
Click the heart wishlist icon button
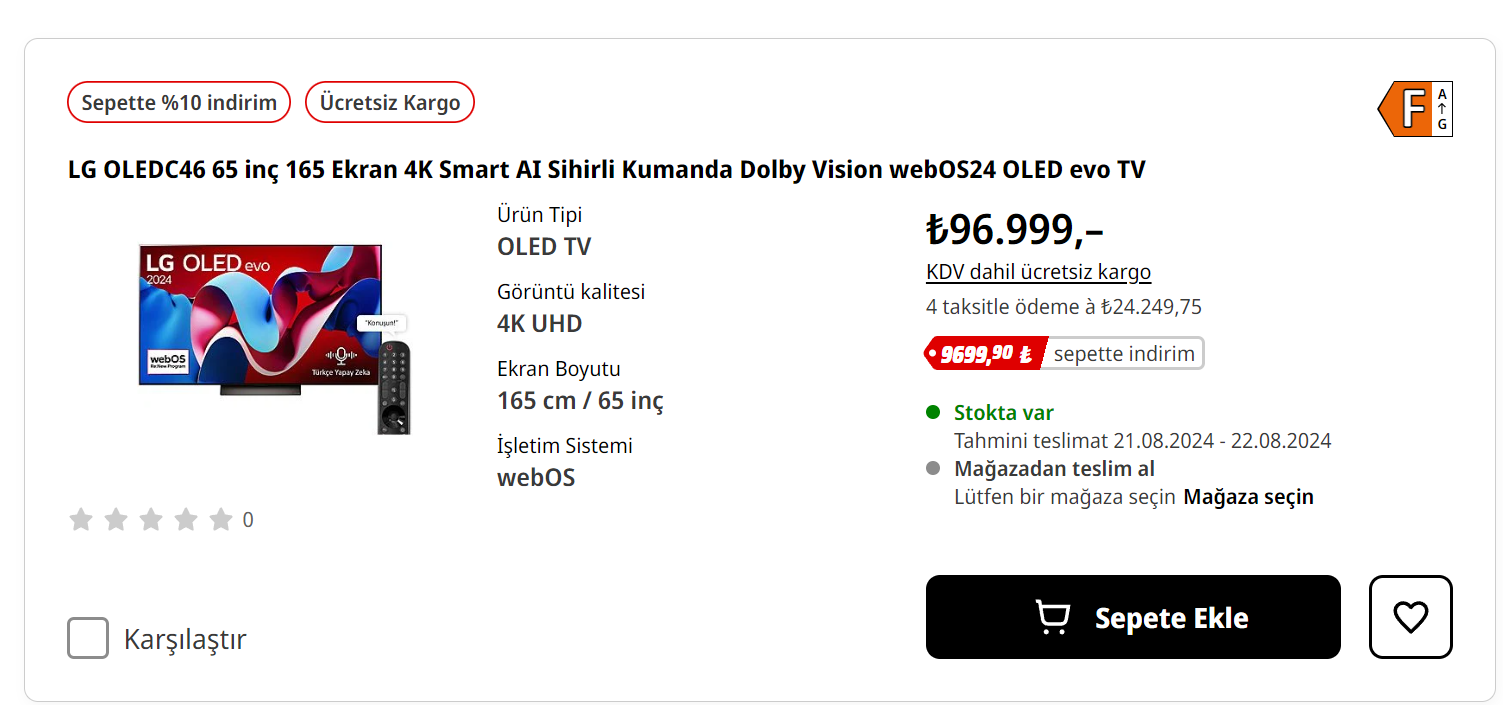click(x=1410, y=617)
